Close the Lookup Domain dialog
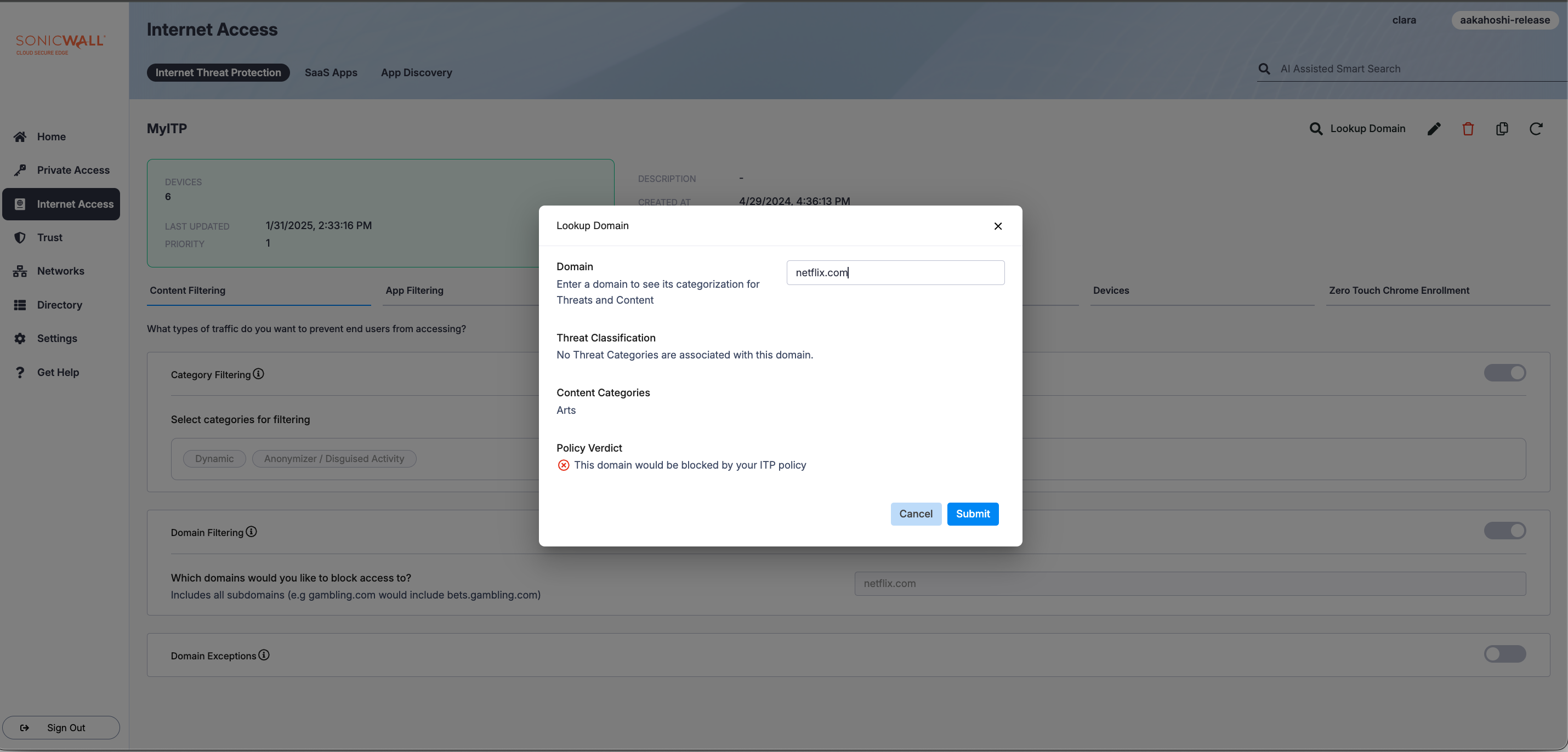Viewport: 1568px width, 752px height. point(998,226)
